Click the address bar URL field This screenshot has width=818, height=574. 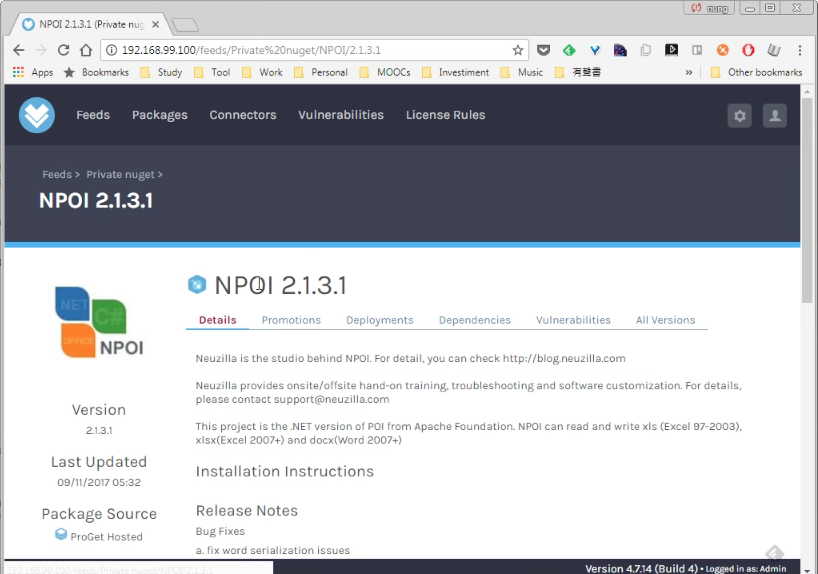coord(313,50)
